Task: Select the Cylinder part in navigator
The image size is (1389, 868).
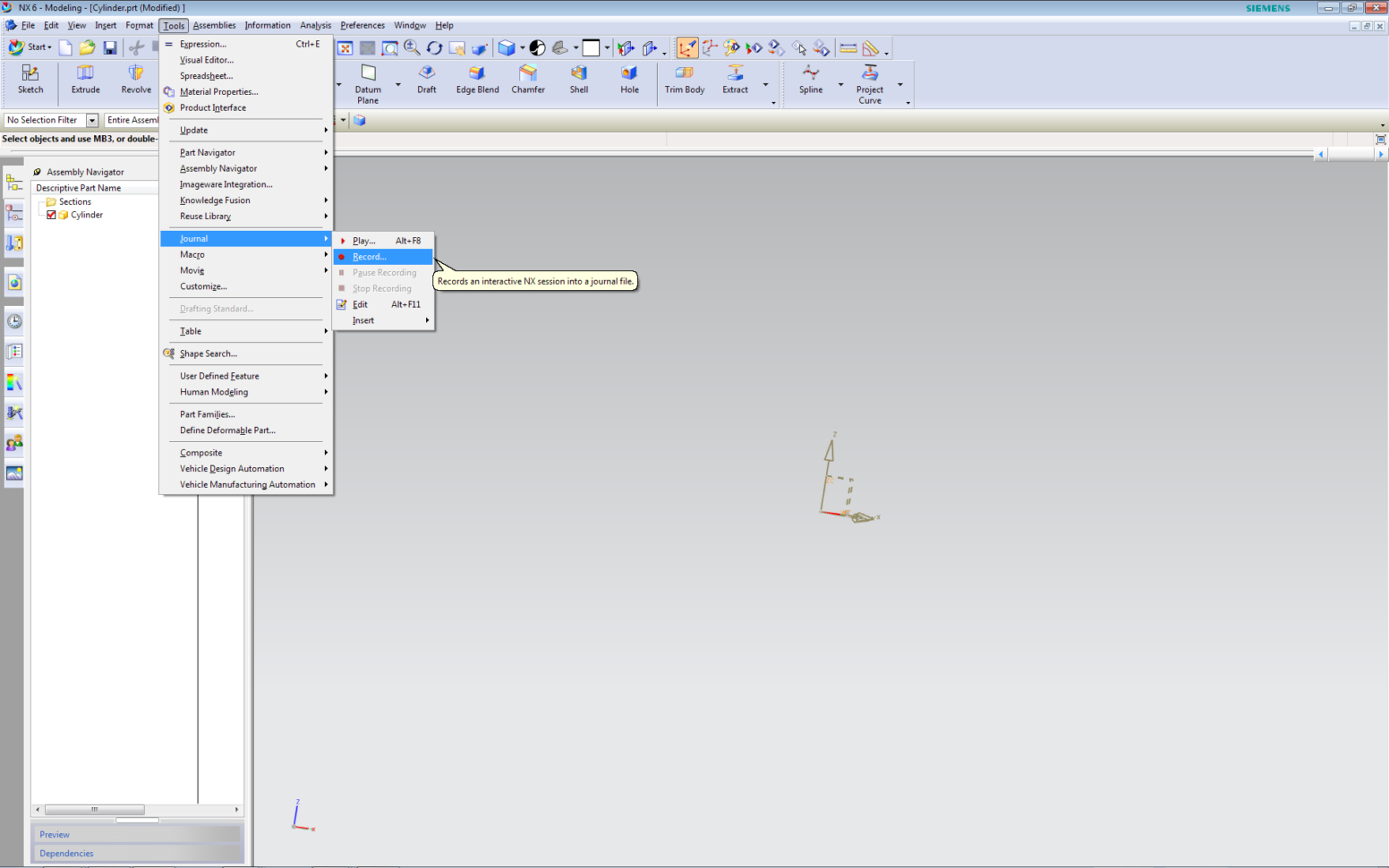Action: coord(87,215)
